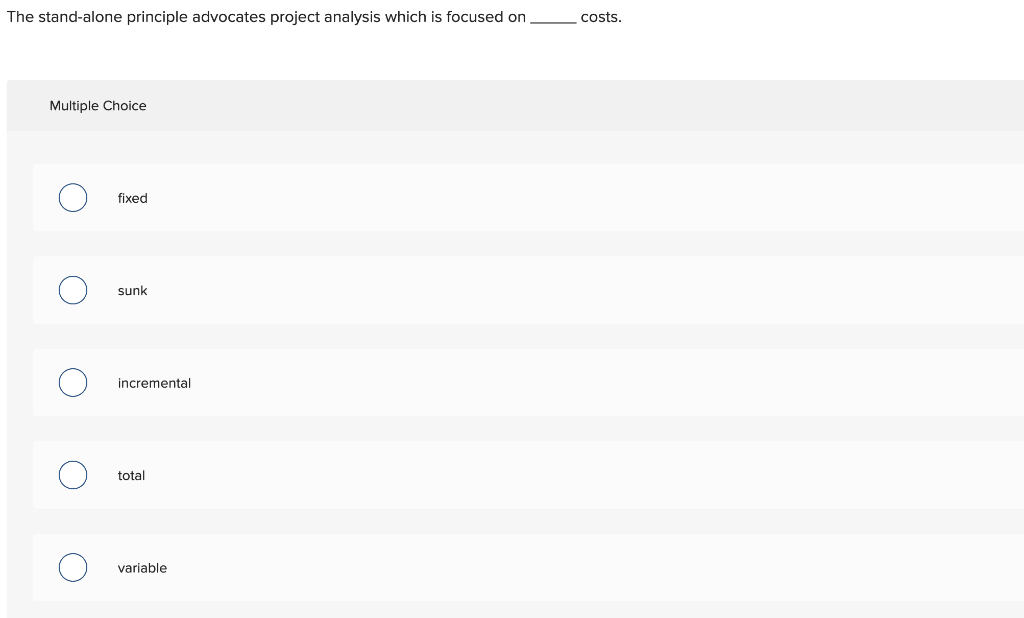The height and width of the screenshot is (618, 1024).
Task: Select the radio button for variable
Action: 72,567
